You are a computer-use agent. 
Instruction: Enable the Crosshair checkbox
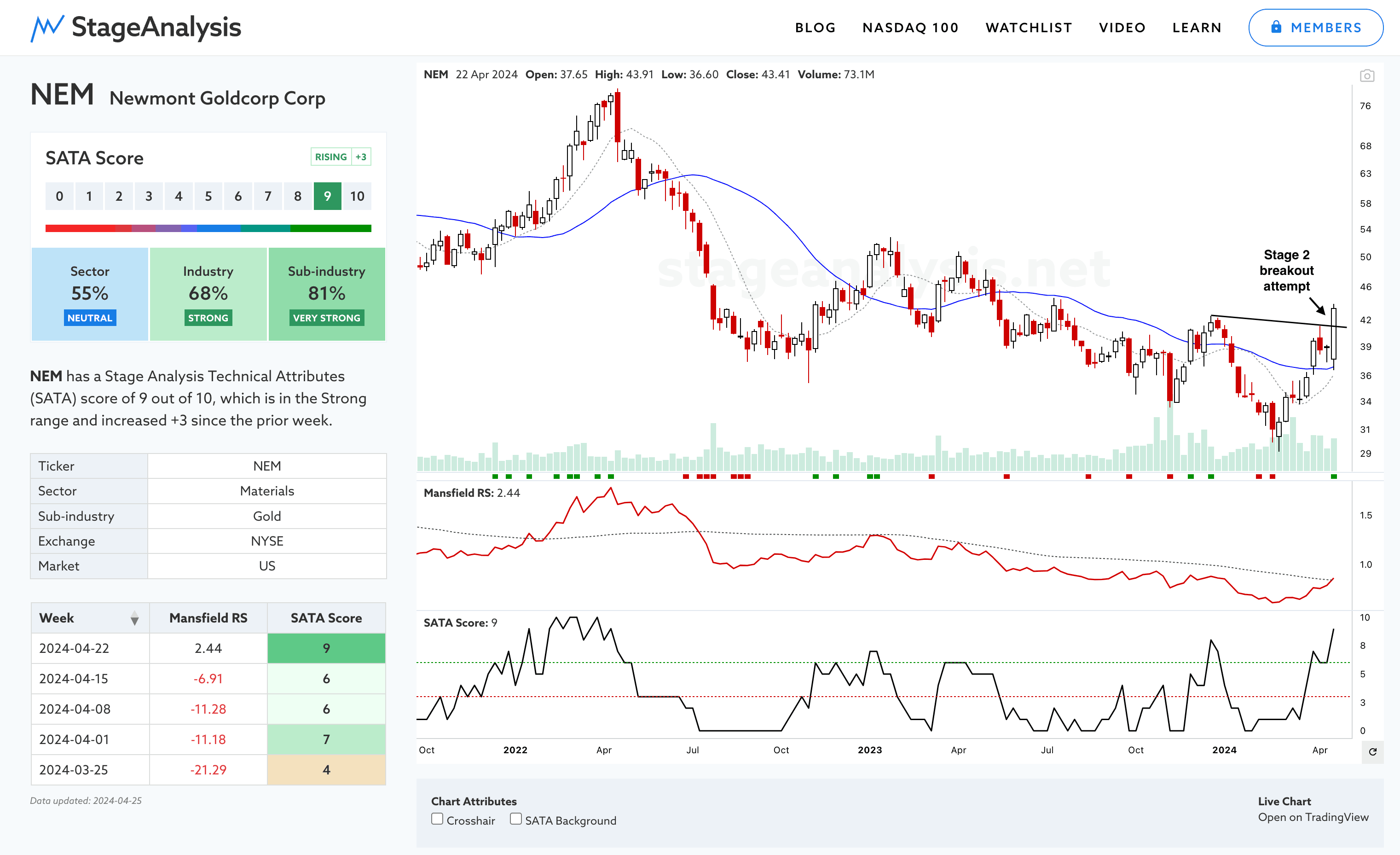(437, 819)
